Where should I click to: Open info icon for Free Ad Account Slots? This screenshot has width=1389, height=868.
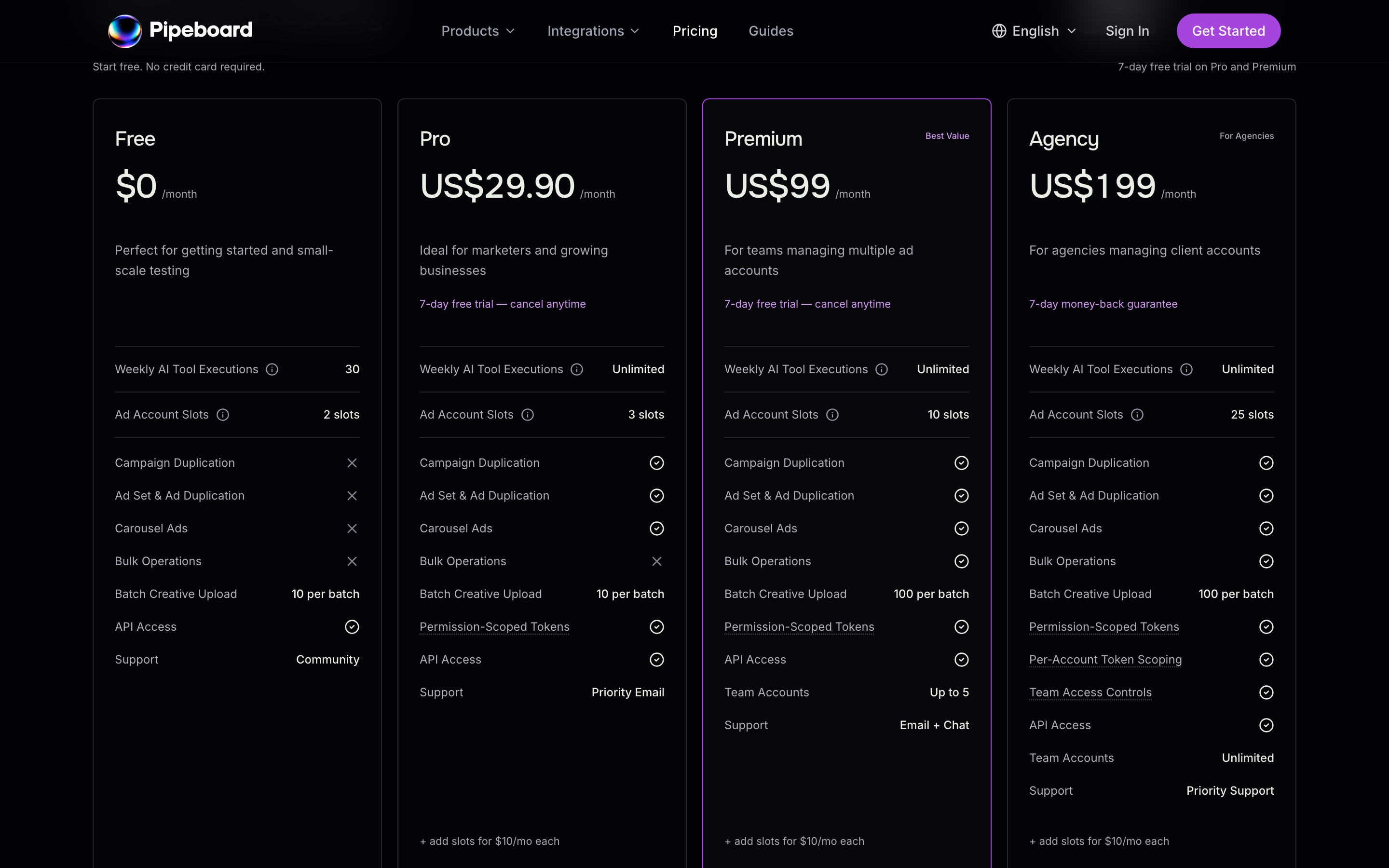(223, 415)
